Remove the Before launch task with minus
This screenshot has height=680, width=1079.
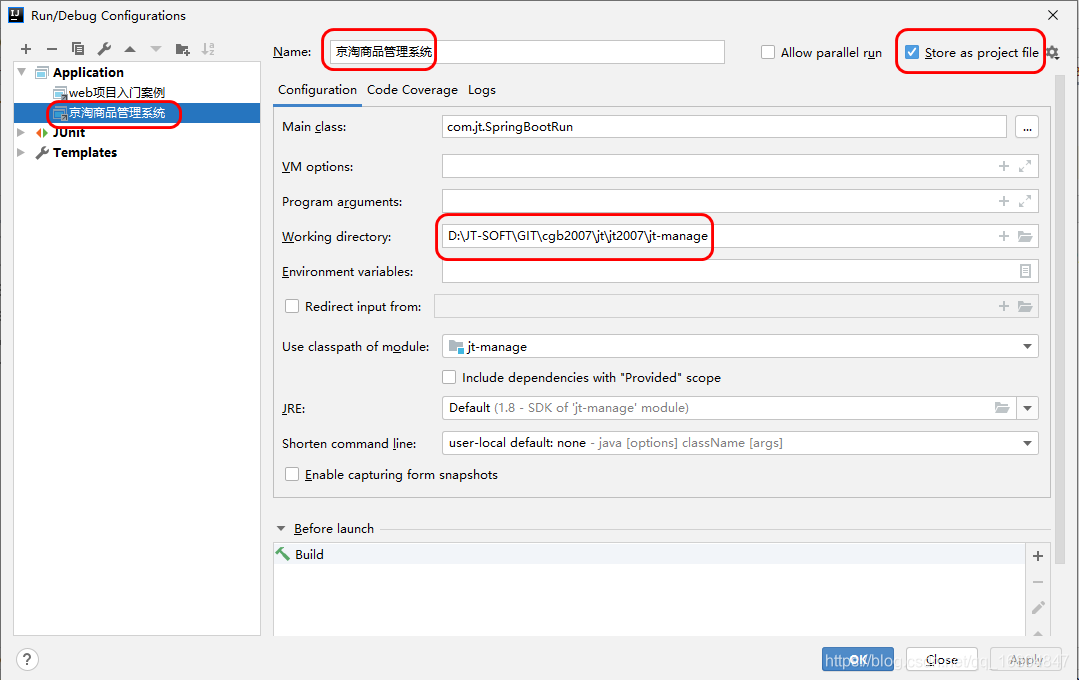click(1038, 582)
